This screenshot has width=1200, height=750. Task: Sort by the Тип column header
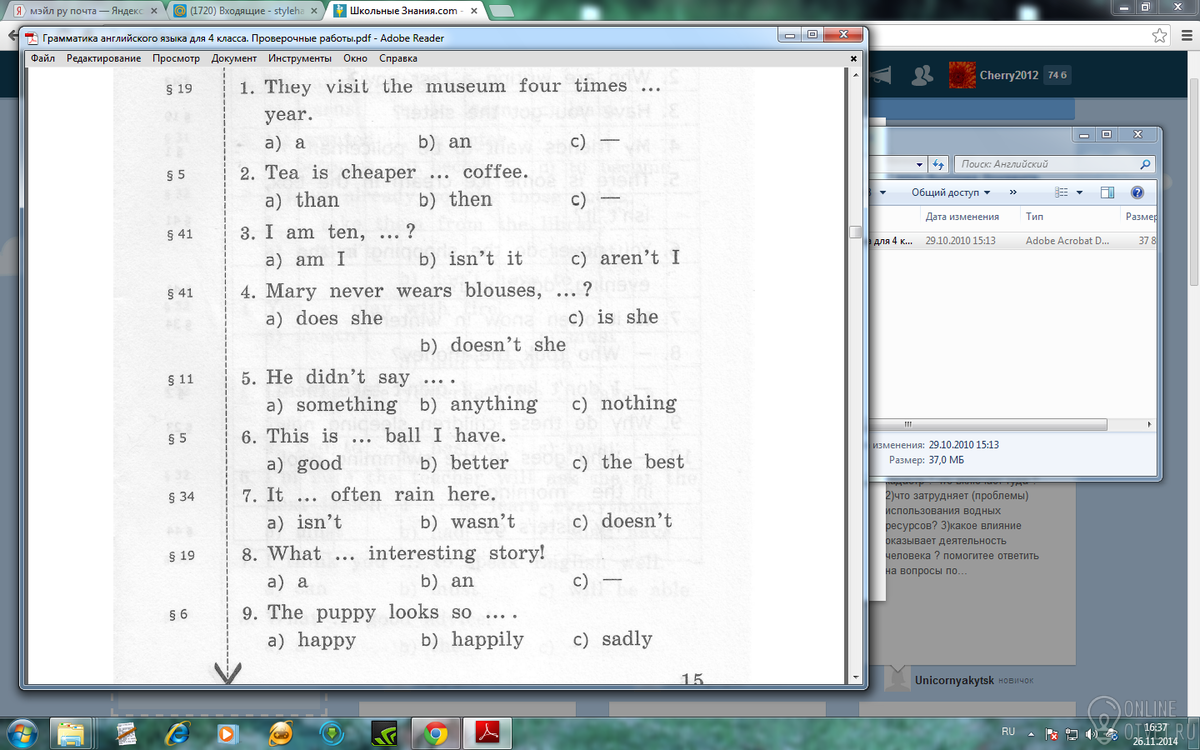pyautogui.click(x=1035, y=216)
